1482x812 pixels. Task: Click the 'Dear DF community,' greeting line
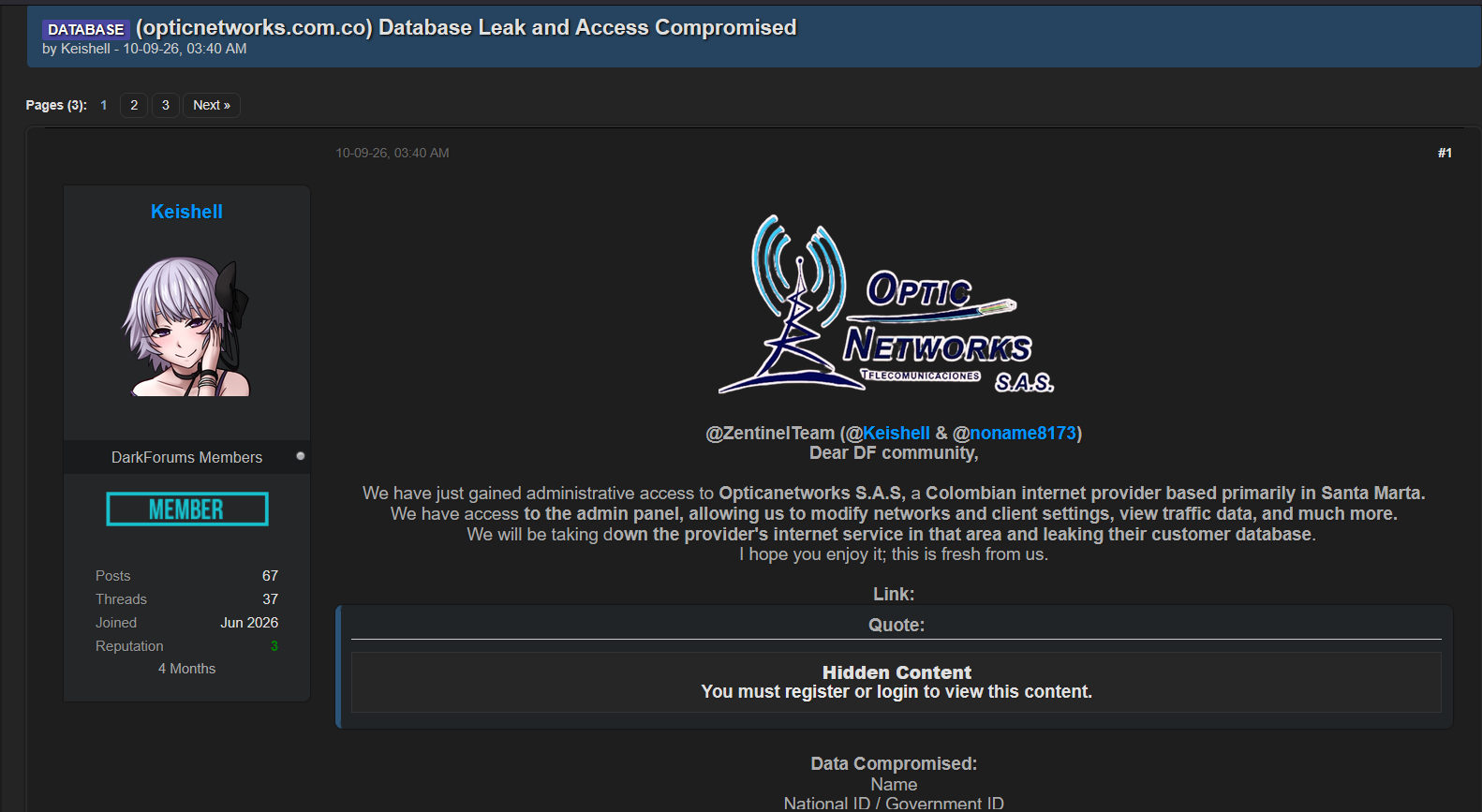[894, 453]
